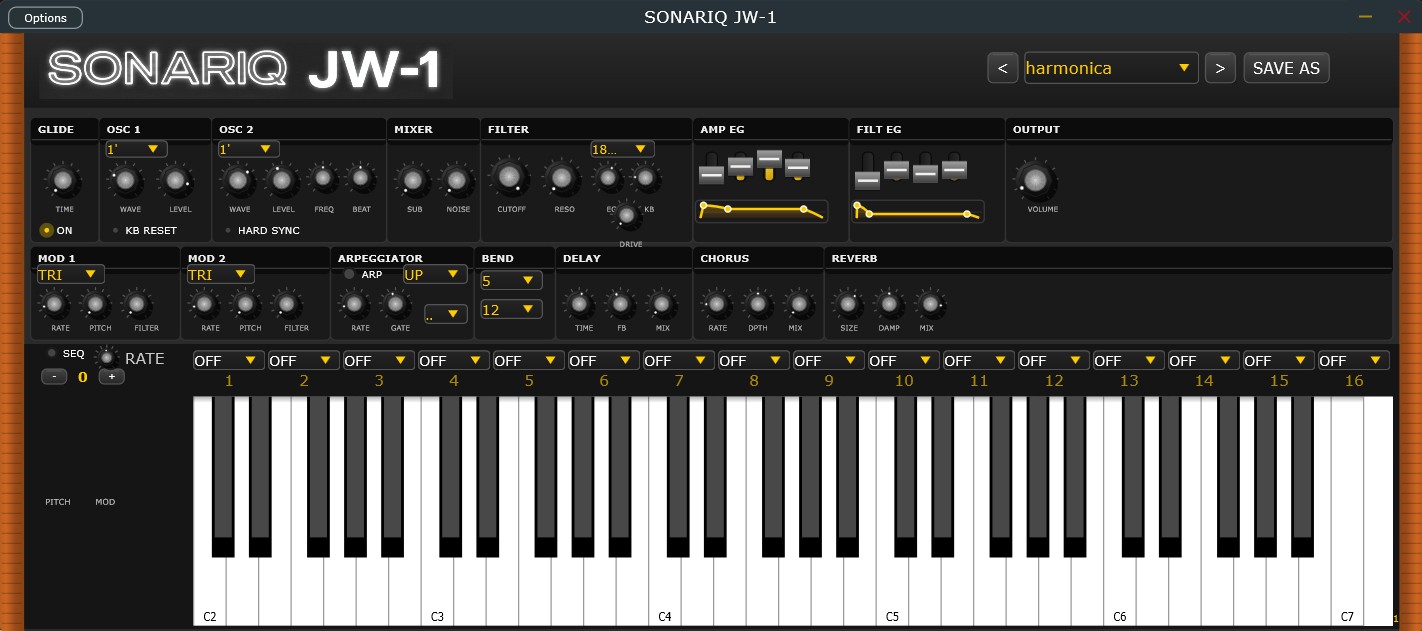1422x631 pixels.
Task: Click the SAVE AS button
Action: [x=1286, y=68]
